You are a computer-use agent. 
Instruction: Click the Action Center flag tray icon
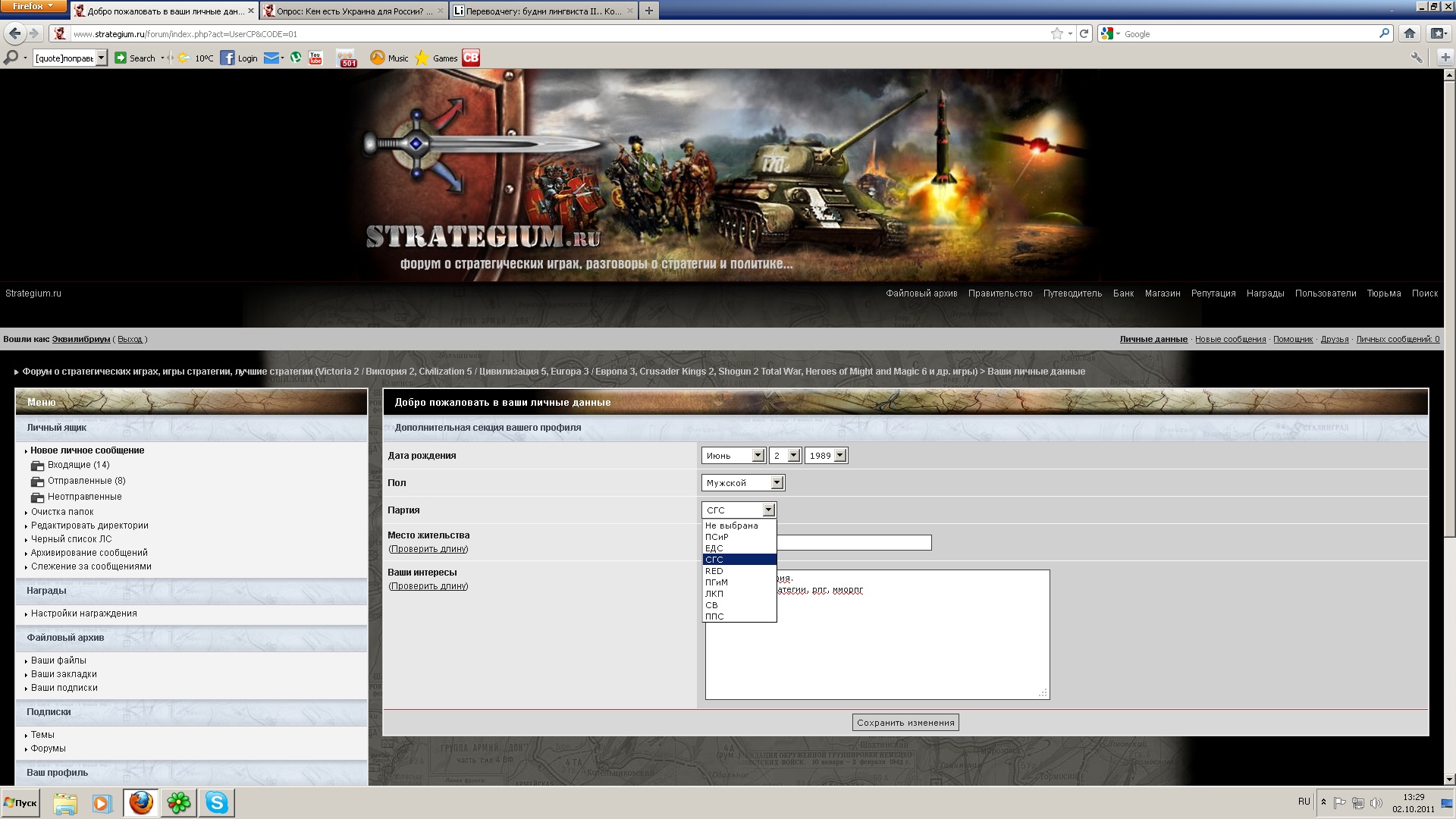(1340, 802)
